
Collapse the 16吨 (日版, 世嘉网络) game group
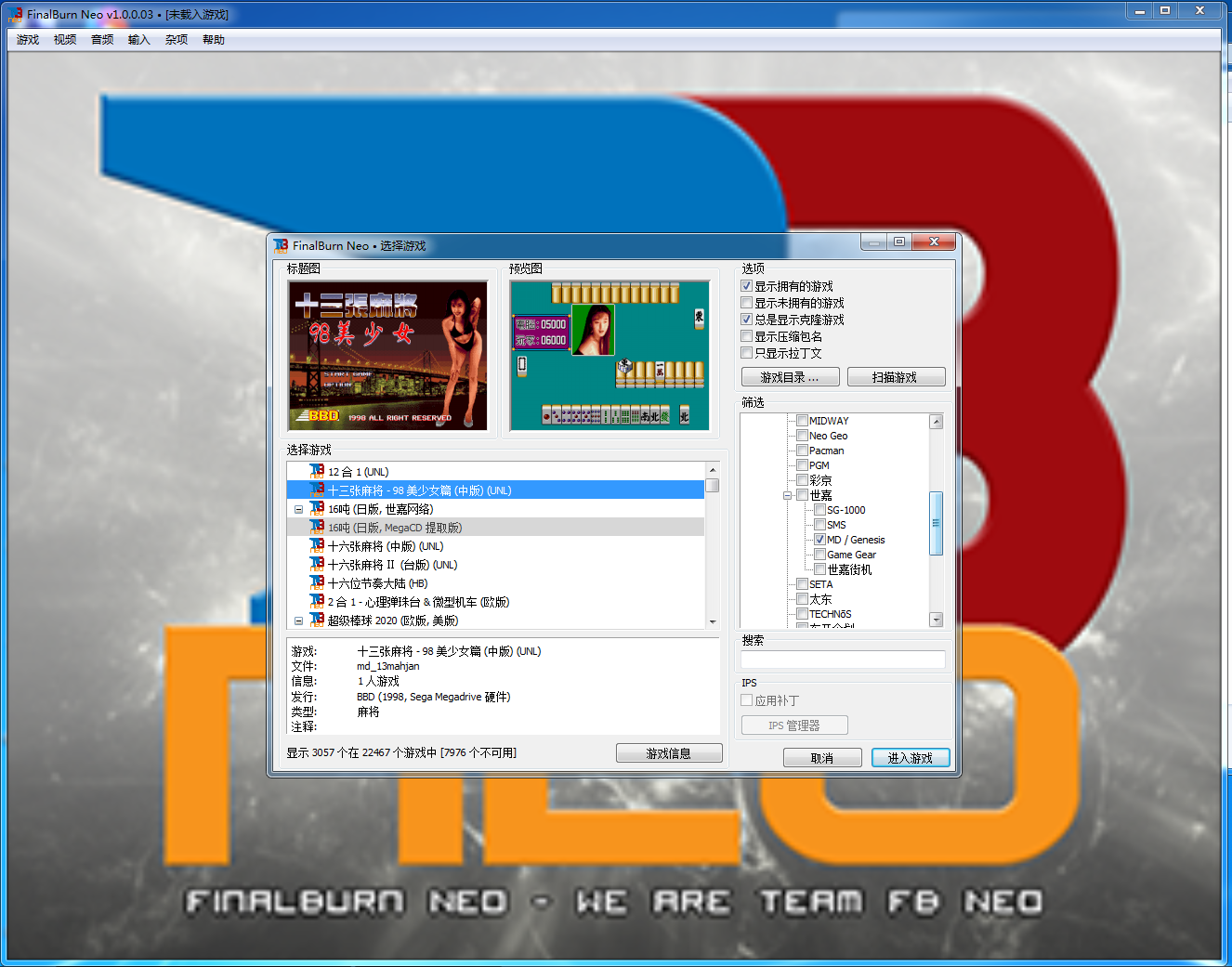click(x=298, y=509)
